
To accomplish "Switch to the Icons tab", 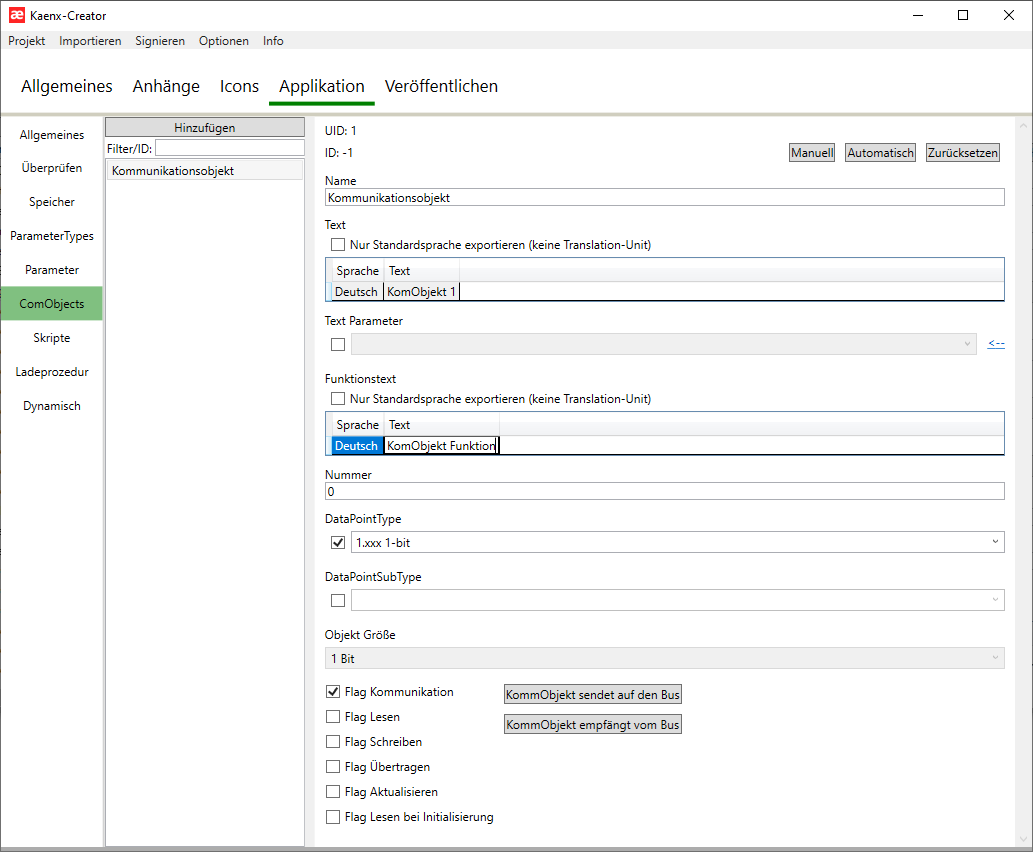I will point(239,86).
